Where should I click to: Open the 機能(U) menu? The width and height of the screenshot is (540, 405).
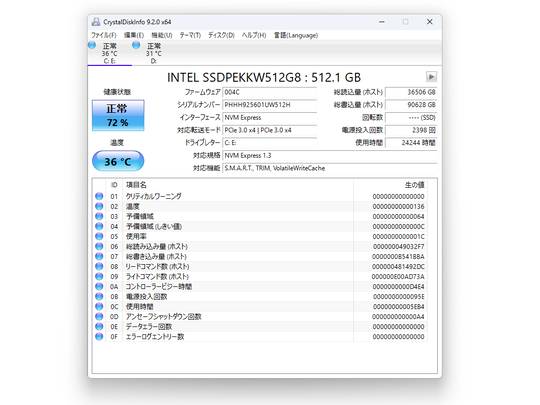point(162,35)
